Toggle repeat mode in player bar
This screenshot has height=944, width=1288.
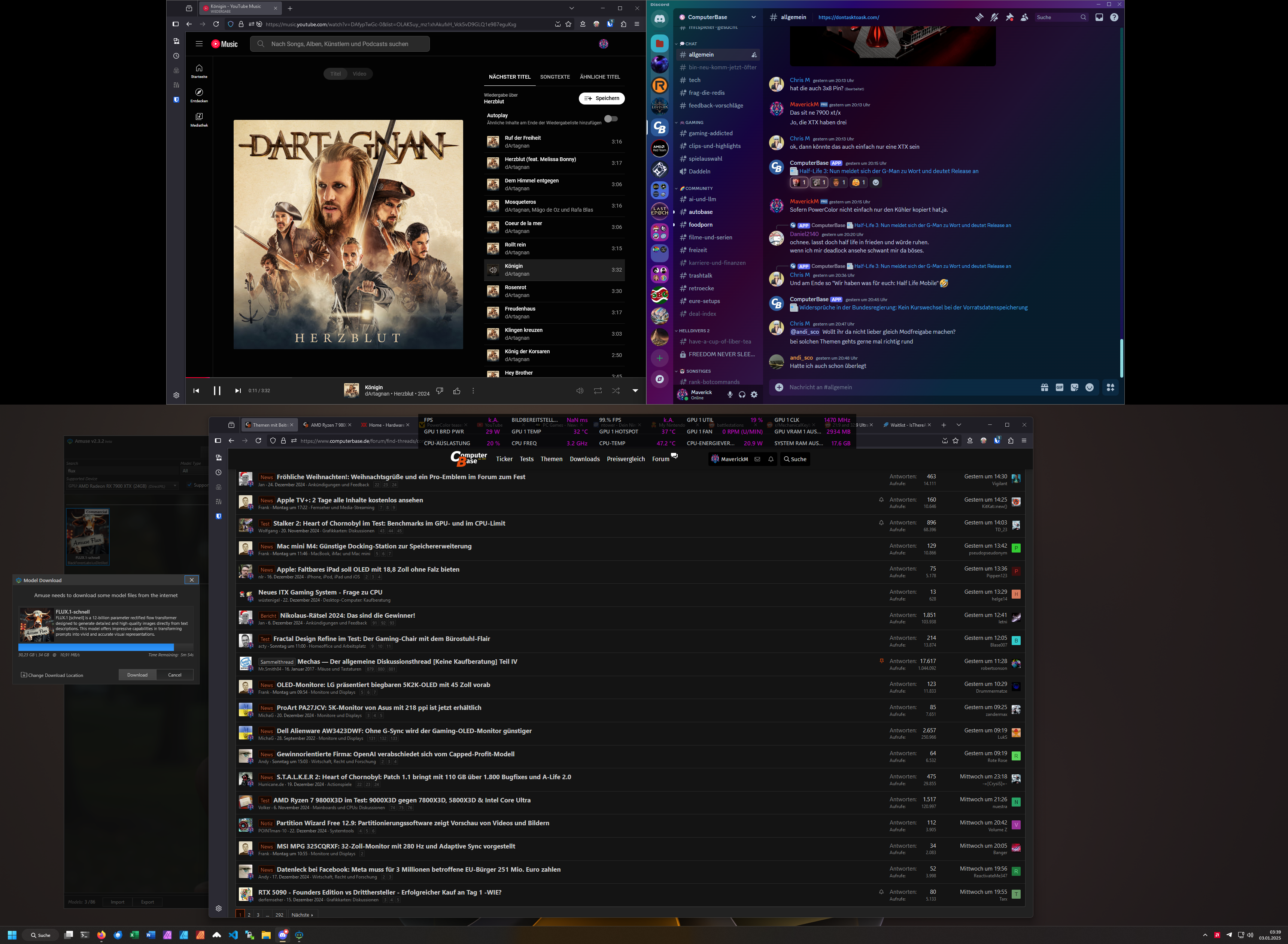click(x=598, y=391)
